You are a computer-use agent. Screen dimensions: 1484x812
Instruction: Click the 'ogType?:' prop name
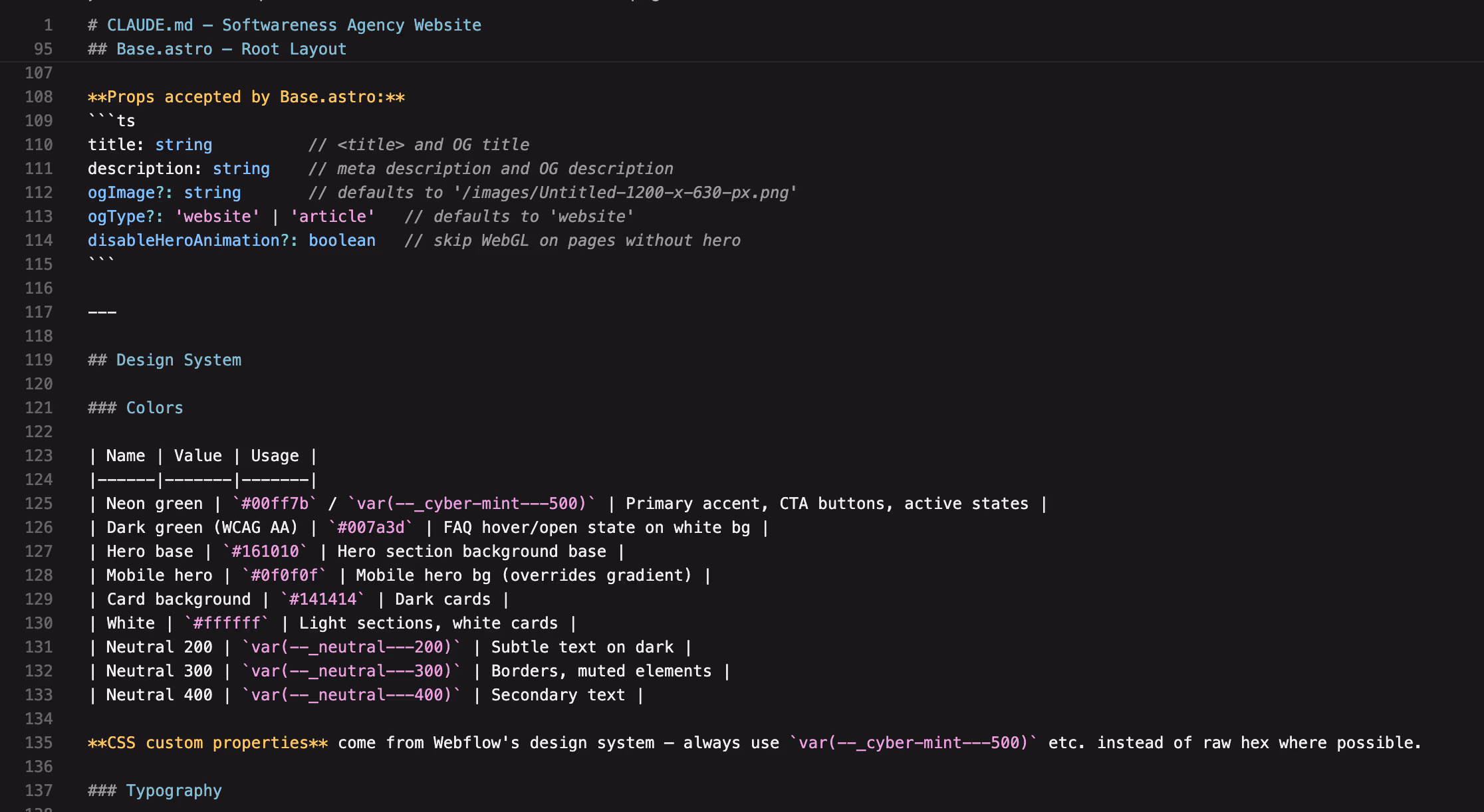[x=126, y=217]
